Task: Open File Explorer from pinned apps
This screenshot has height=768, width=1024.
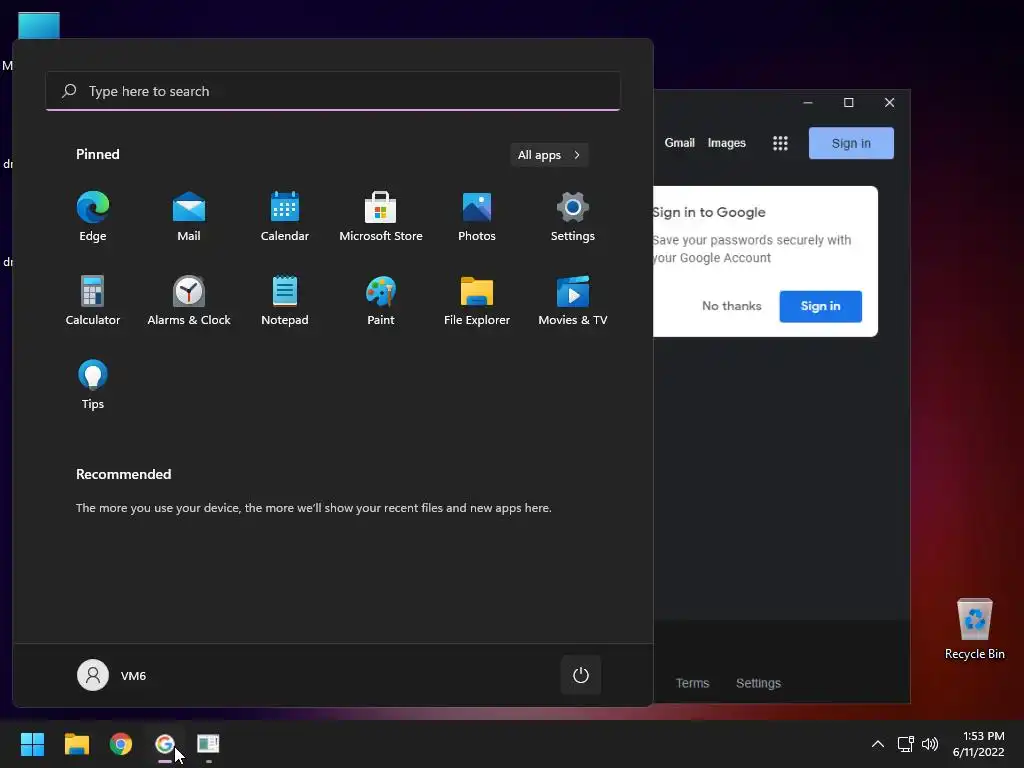Action: point(477,300)
